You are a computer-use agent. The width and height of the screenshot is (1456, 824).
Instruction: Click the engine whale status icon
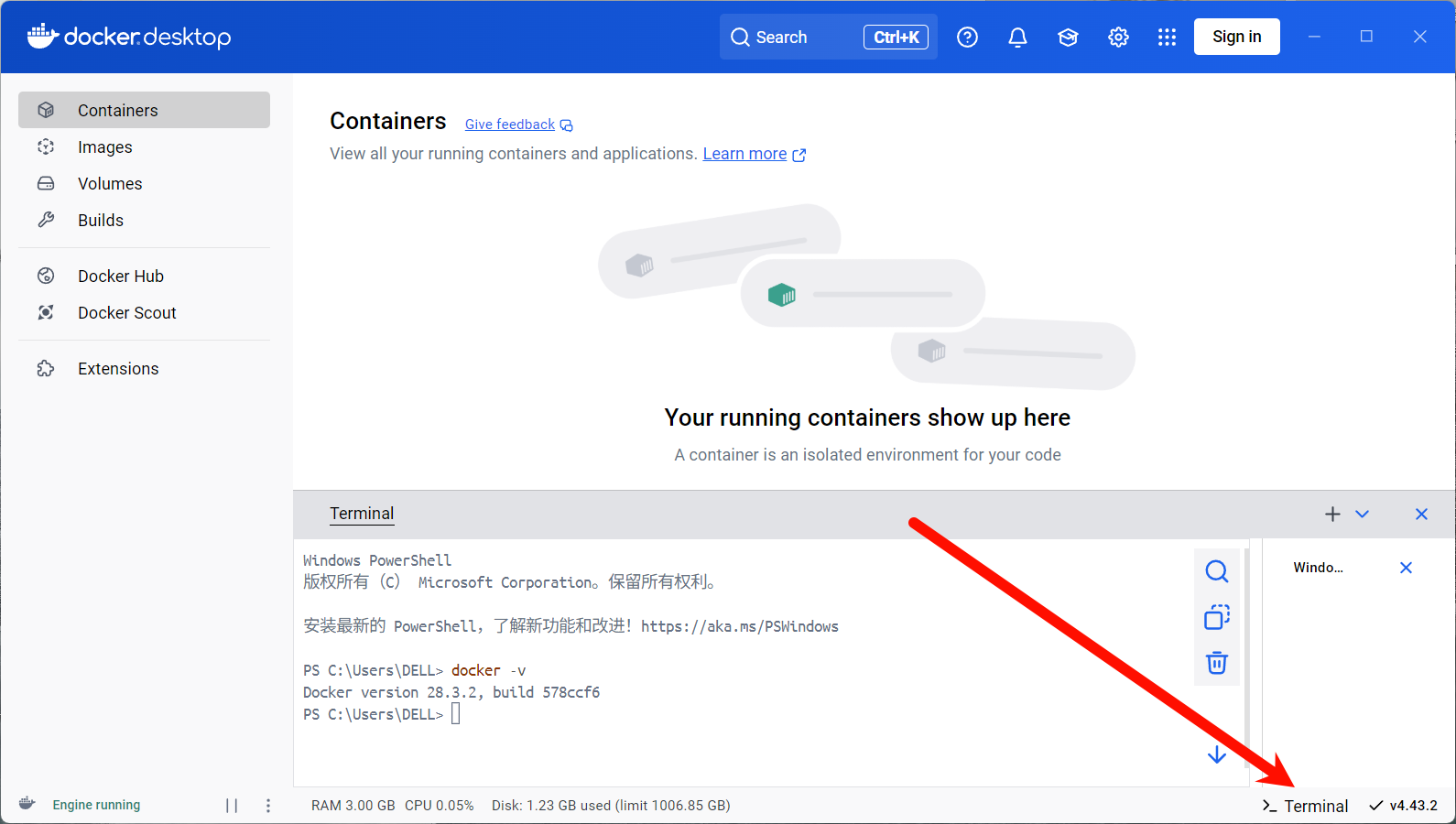click(27, 804)
